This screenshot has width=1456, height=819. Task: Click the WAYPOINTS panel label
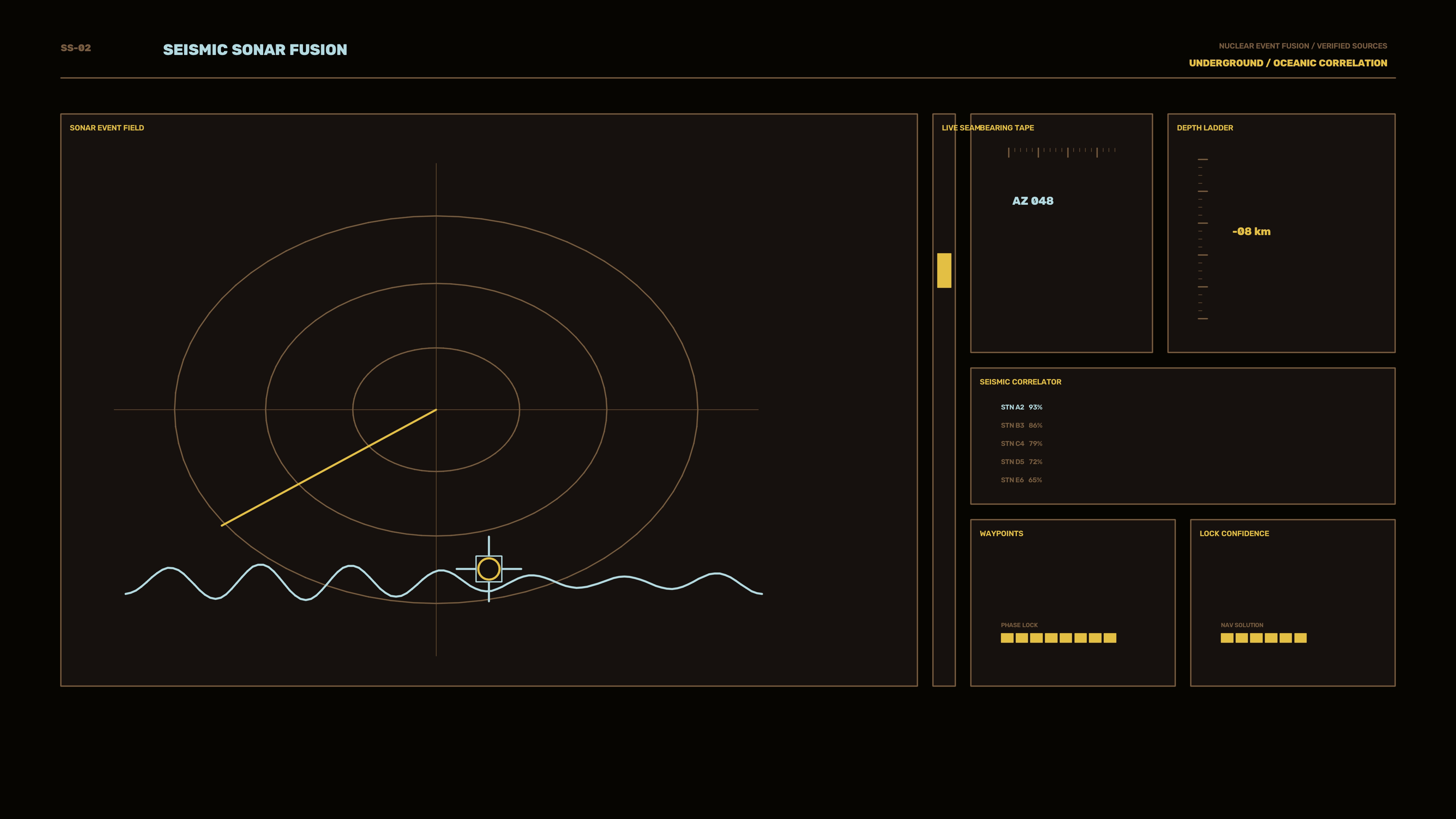click(x=1001, y=533)
